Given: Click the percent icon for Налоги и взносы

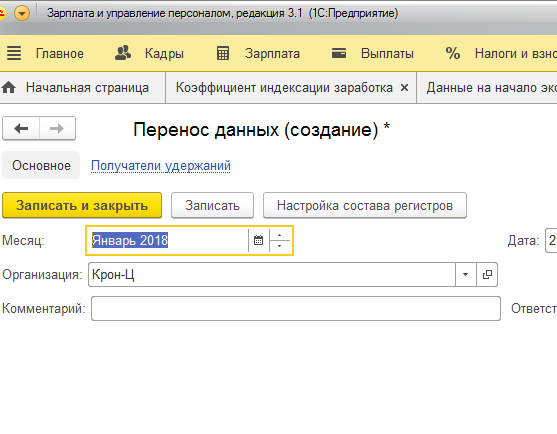Looking at the screenshot, I should pyautogui.click(x=453, y=53).
